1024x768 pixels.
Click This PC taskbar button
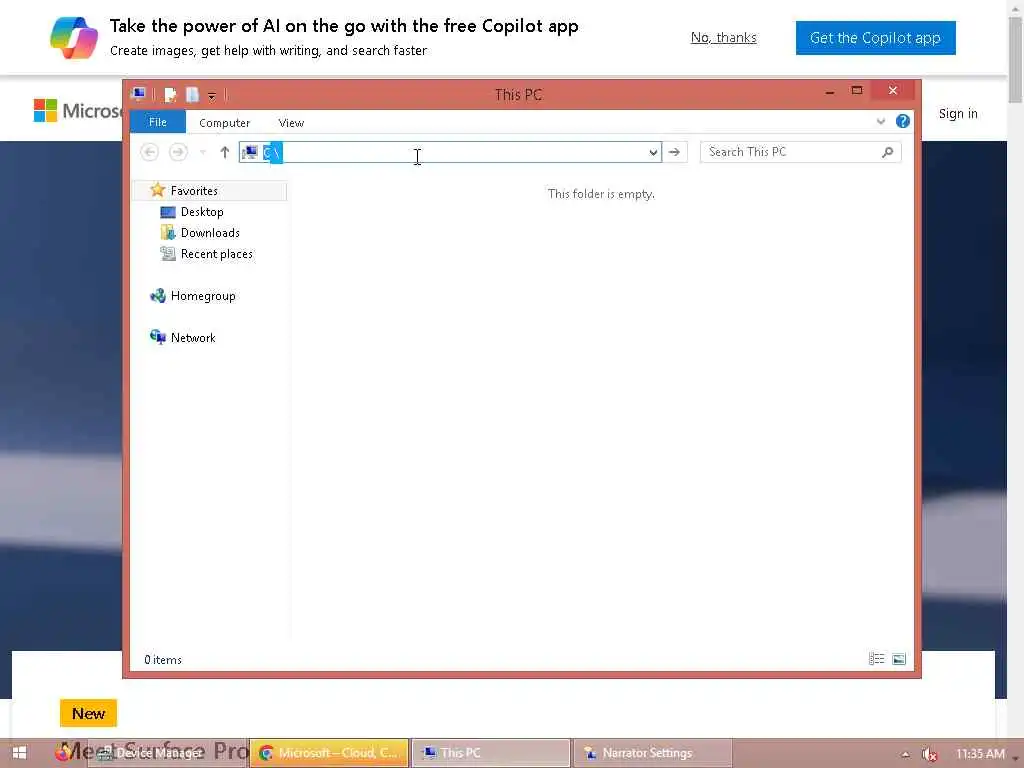coord(490,753)
